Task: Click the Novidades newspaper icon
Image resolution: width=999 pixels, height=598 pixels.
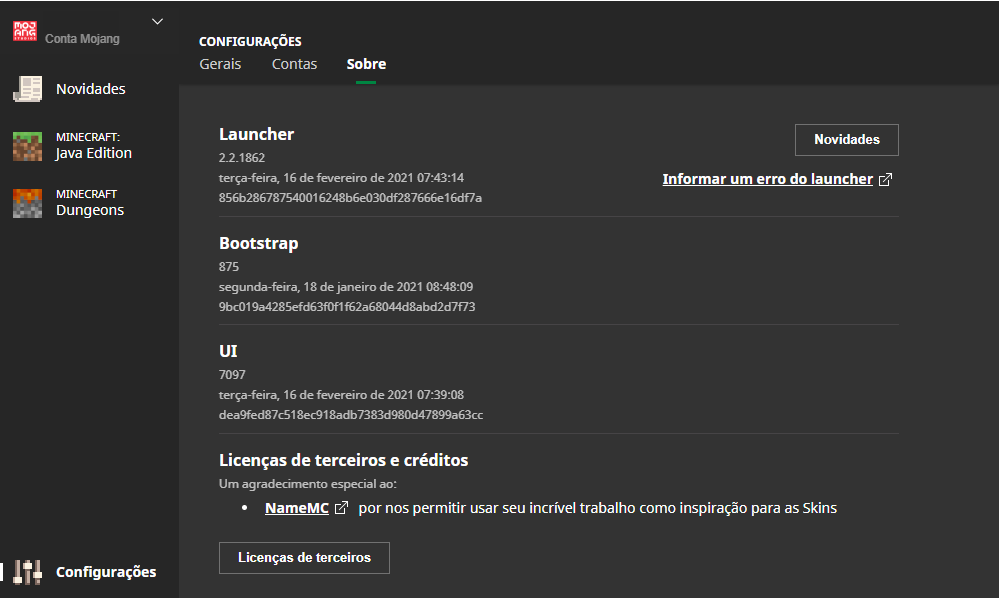Action: (x=27, y=89)
